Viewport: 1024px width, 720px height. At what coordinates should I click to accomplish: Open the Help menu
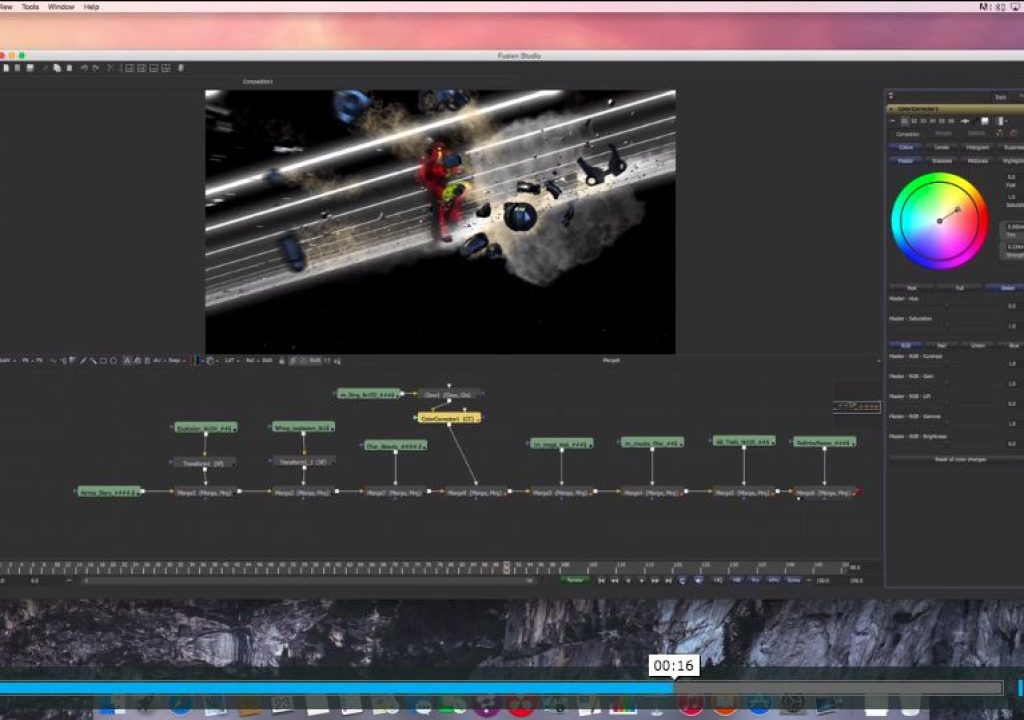coord(91,7)
